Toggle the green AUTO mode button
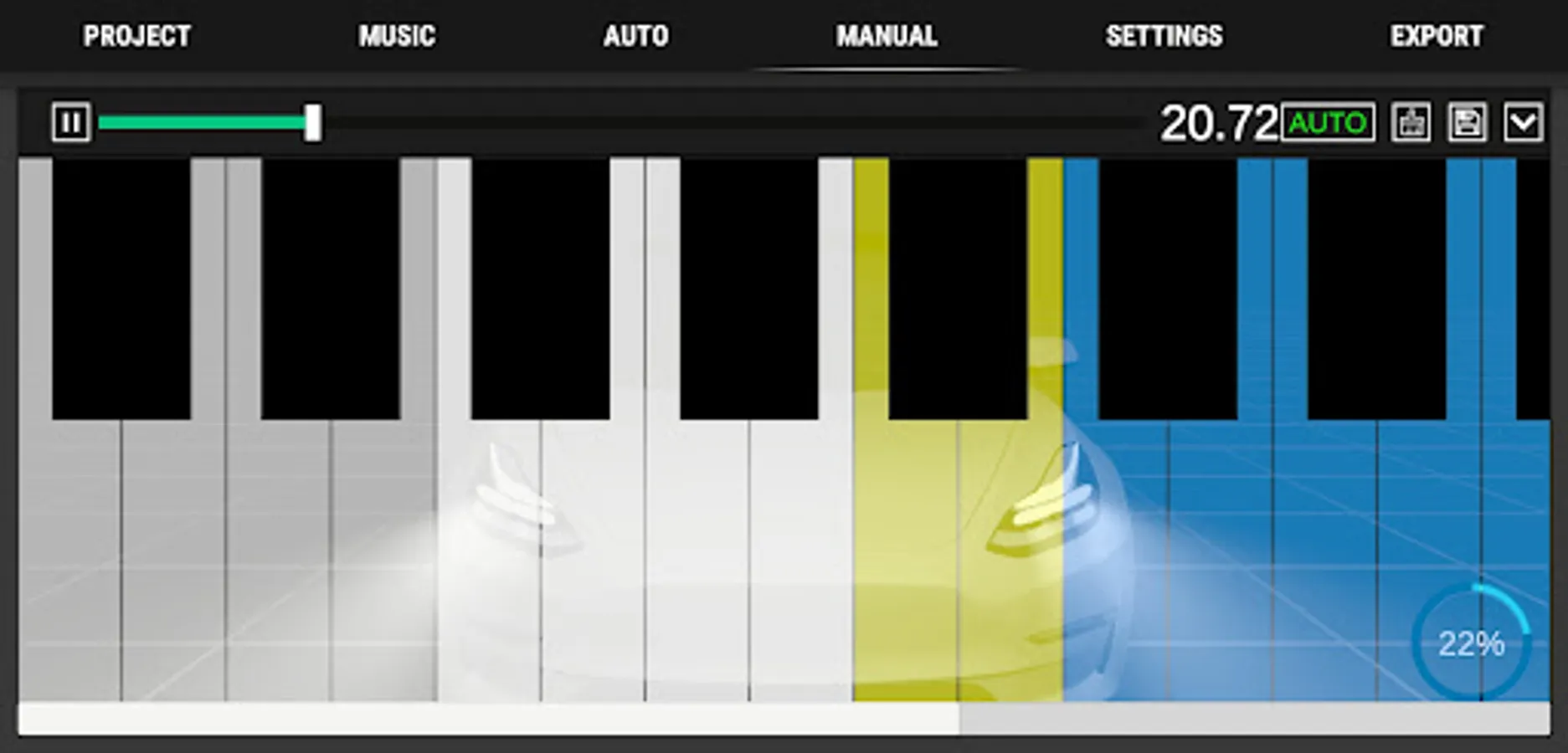This screenshot has height=753, width=1568. [1328, 123]
